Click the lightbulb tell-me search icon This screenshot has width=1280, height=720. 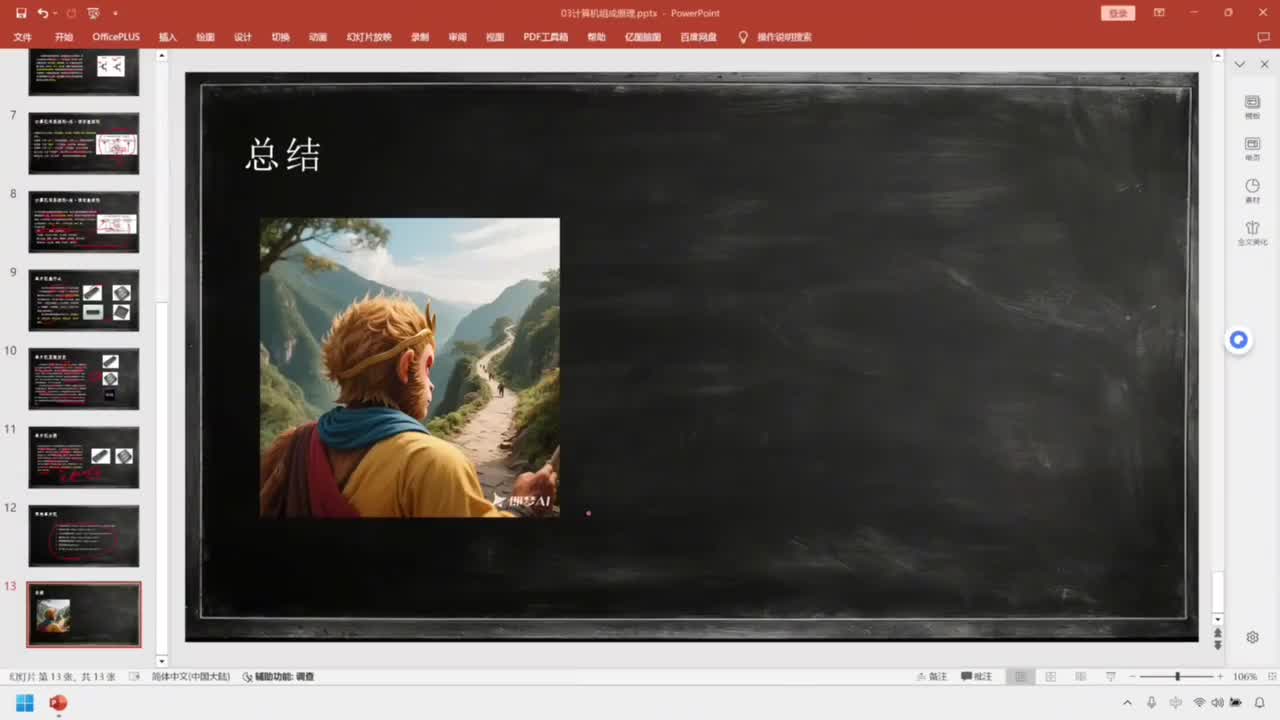(743, 37)
